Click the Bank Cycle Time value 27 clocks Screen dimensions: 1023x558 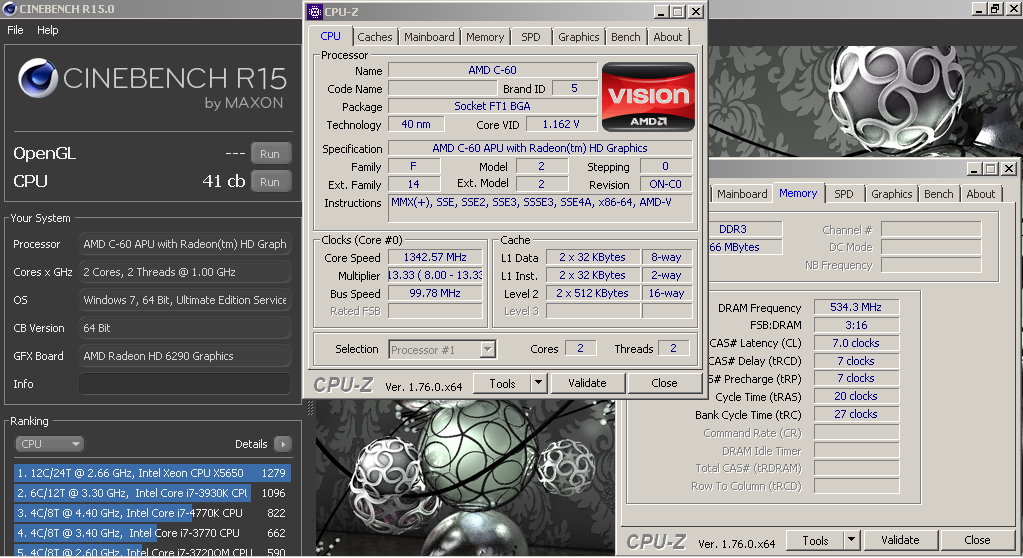coord(856,414)
